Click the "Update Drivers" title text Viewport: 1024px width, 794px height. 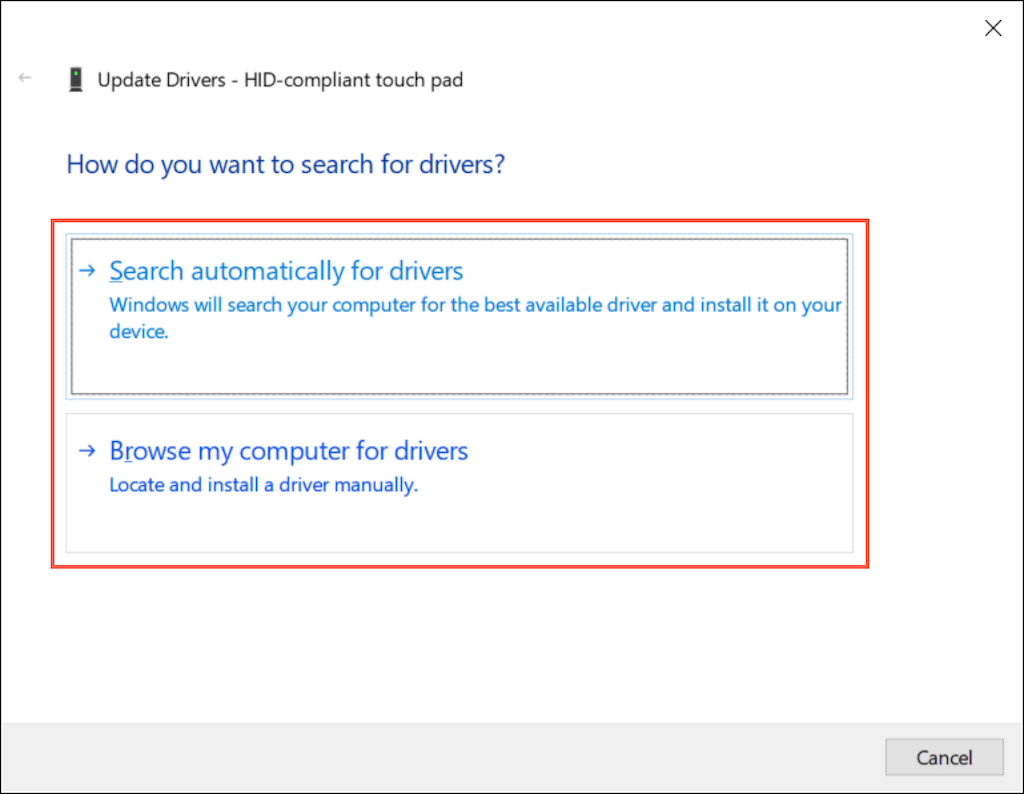click(x=161, y=80)
